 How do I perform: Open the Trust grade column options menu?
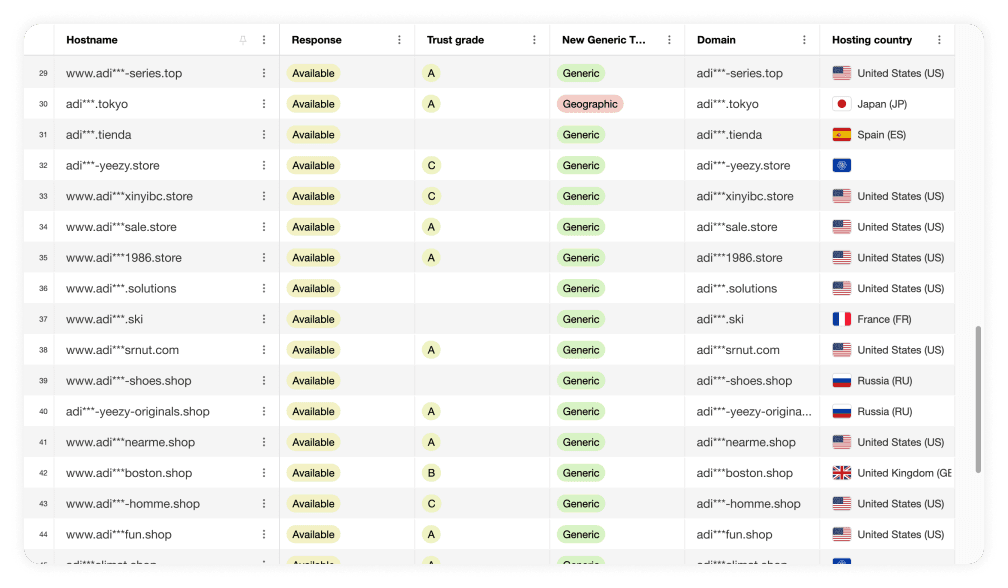click(534, 40)
